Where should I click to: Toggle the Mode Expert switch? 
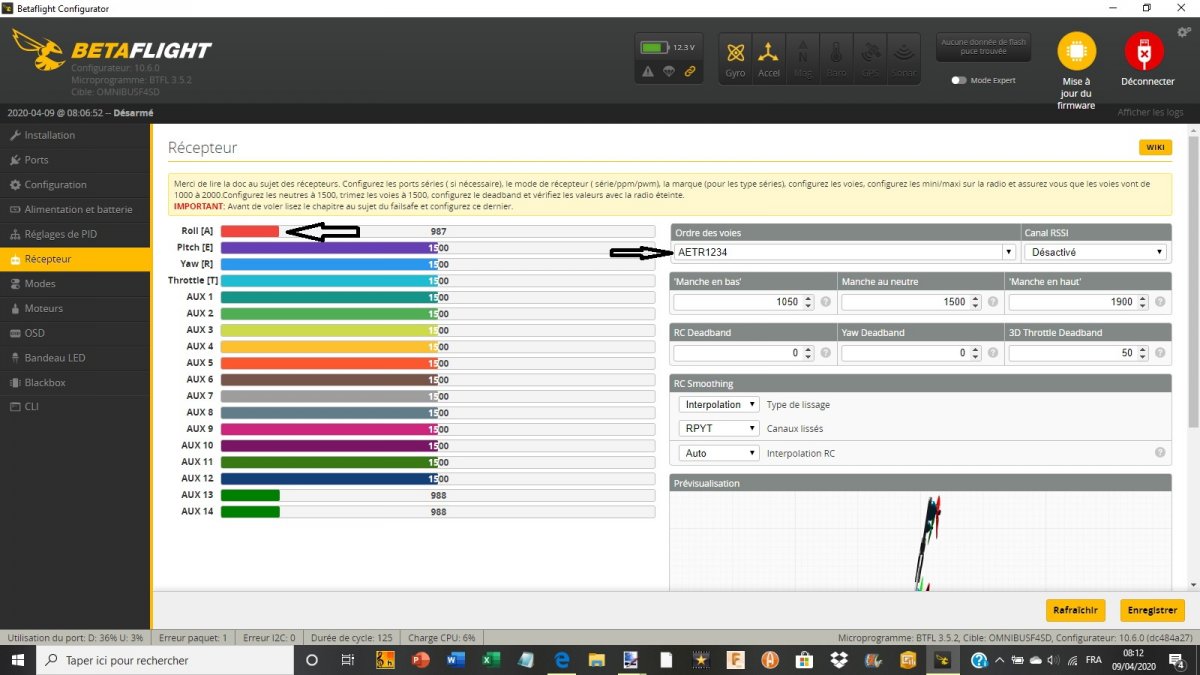pyautogui.click(x=959, y=80)
